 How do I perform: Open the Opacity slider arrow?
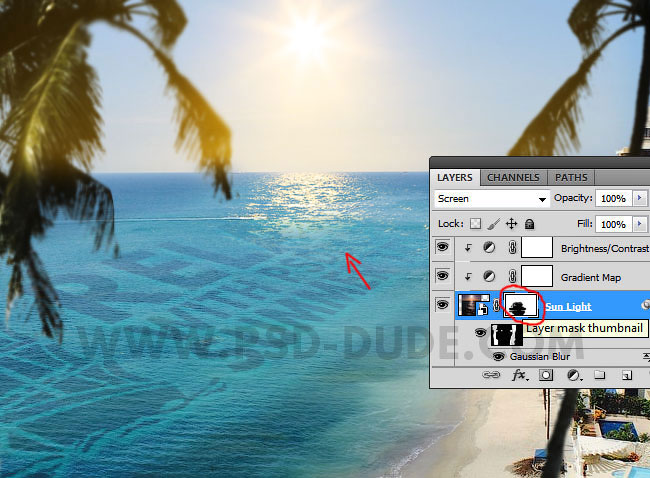[x=639, y=199]
